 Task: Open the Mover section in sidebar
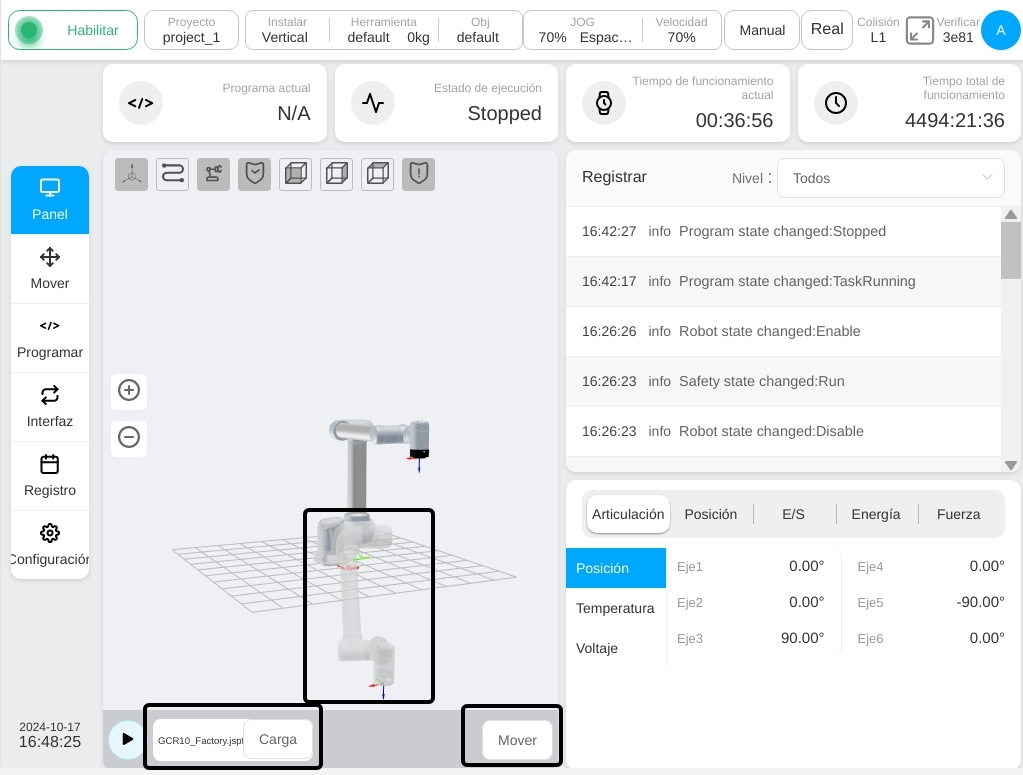pyautogui.click(x=50, y=269)
